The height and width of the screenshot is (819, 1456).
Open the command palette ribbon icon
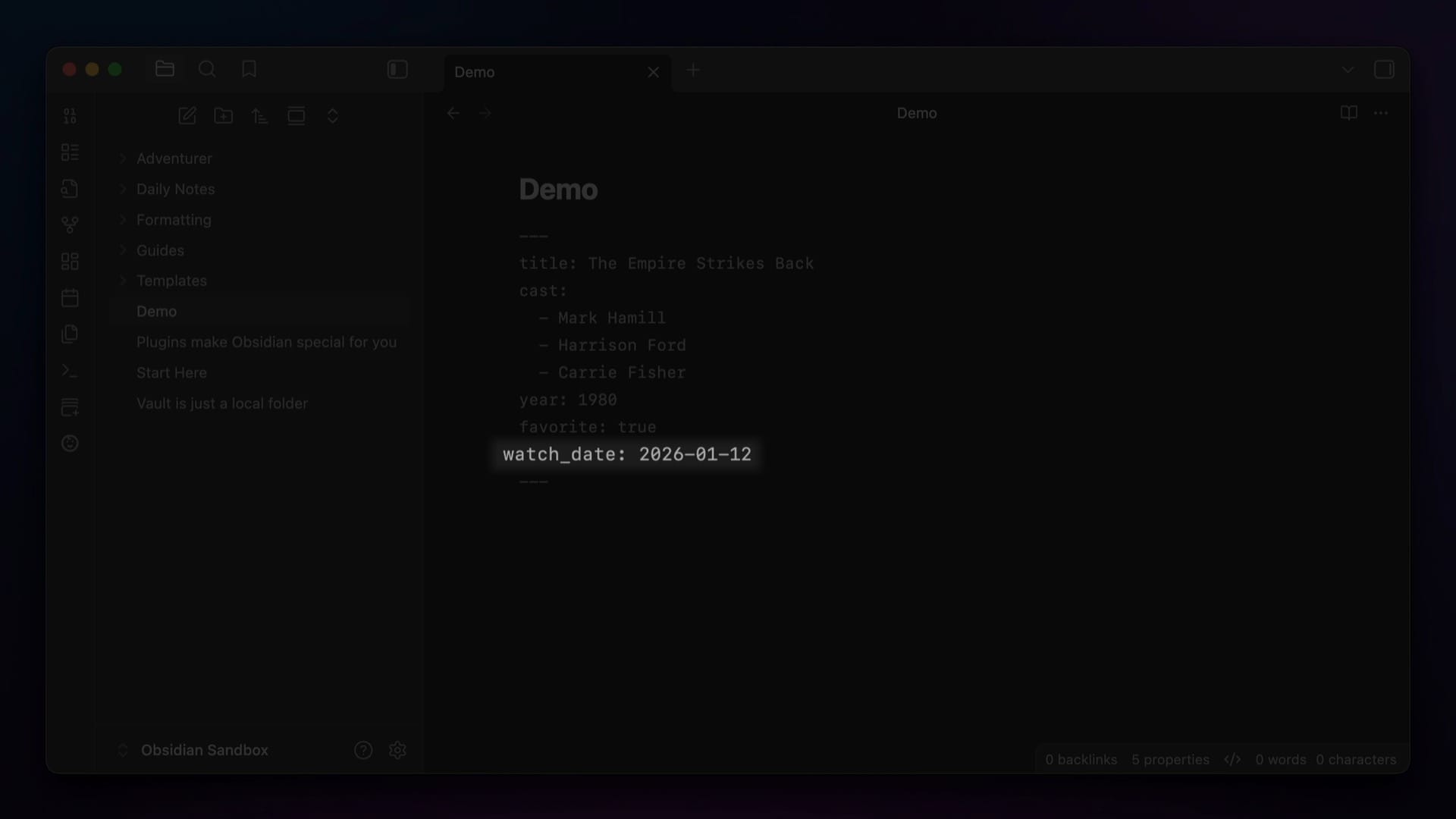(x=70, y=371)
